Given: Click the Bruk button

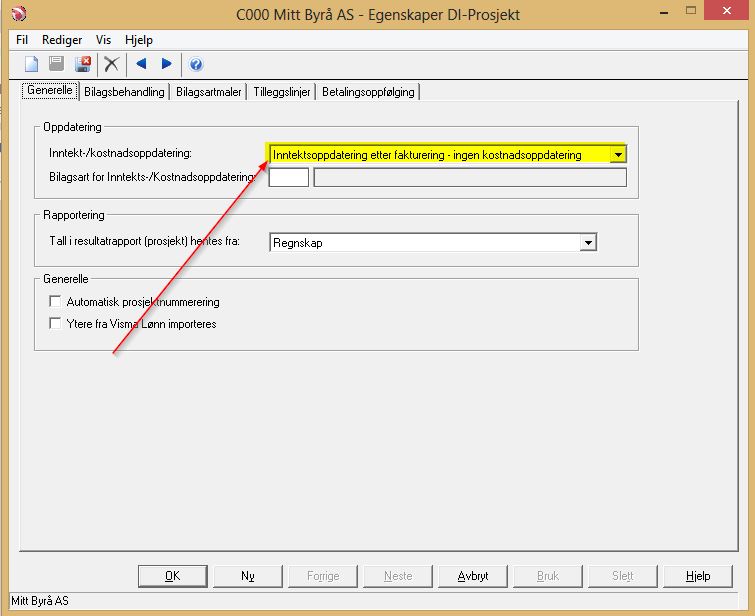Looking at the screenshot, I should tap(547, 576).
